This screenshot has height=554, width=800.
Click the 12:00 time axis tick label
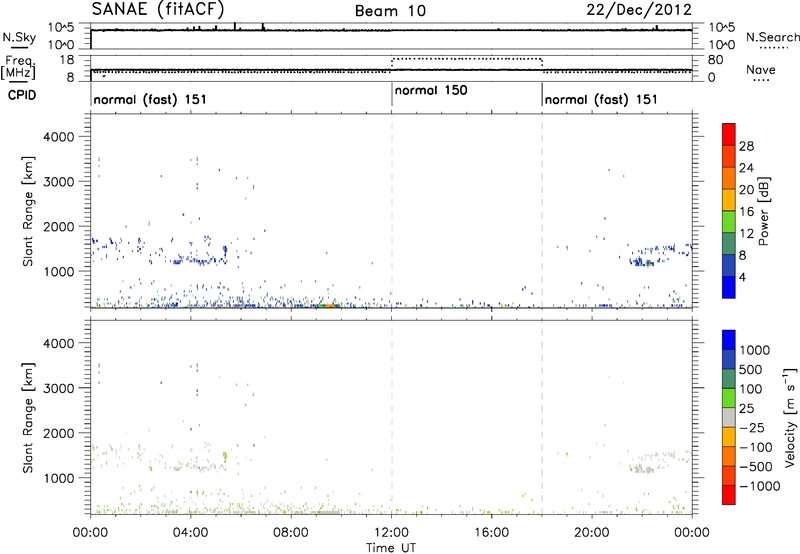click(x=391, y=533)
